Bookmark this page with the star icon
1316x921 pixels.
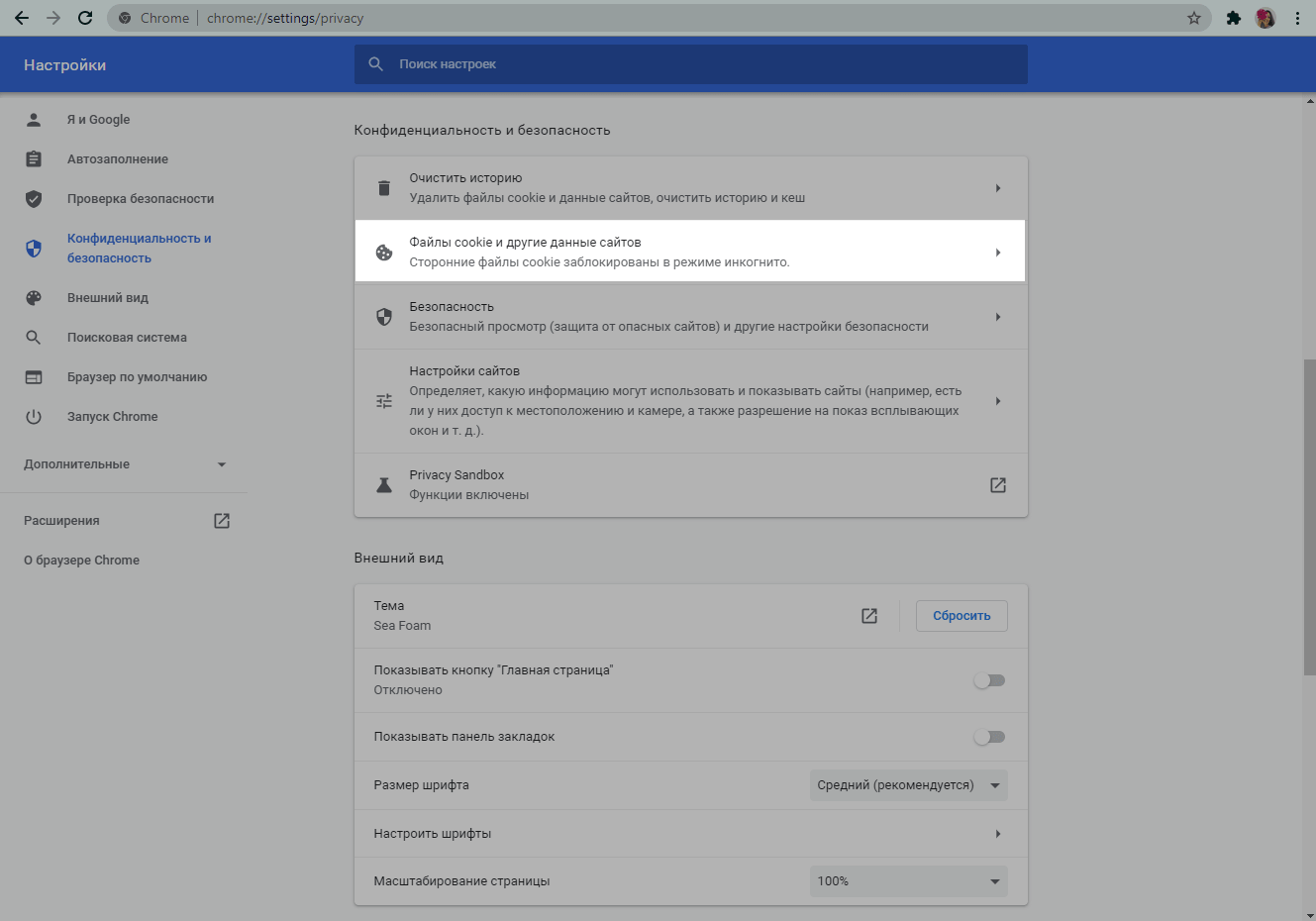click(1193, 18)
